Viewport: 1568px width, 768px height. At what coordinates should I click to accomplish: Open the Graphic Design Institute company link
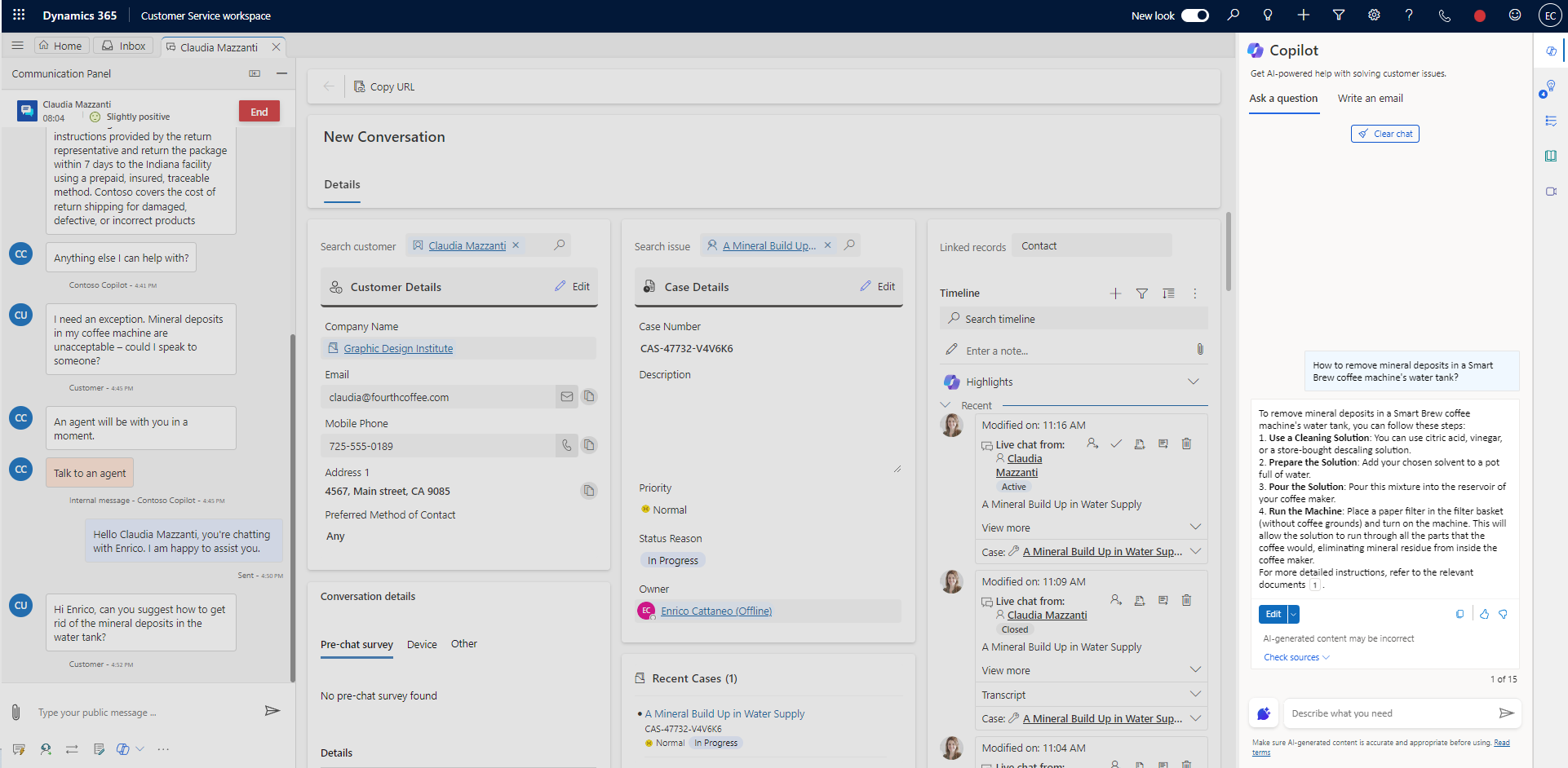399,348
